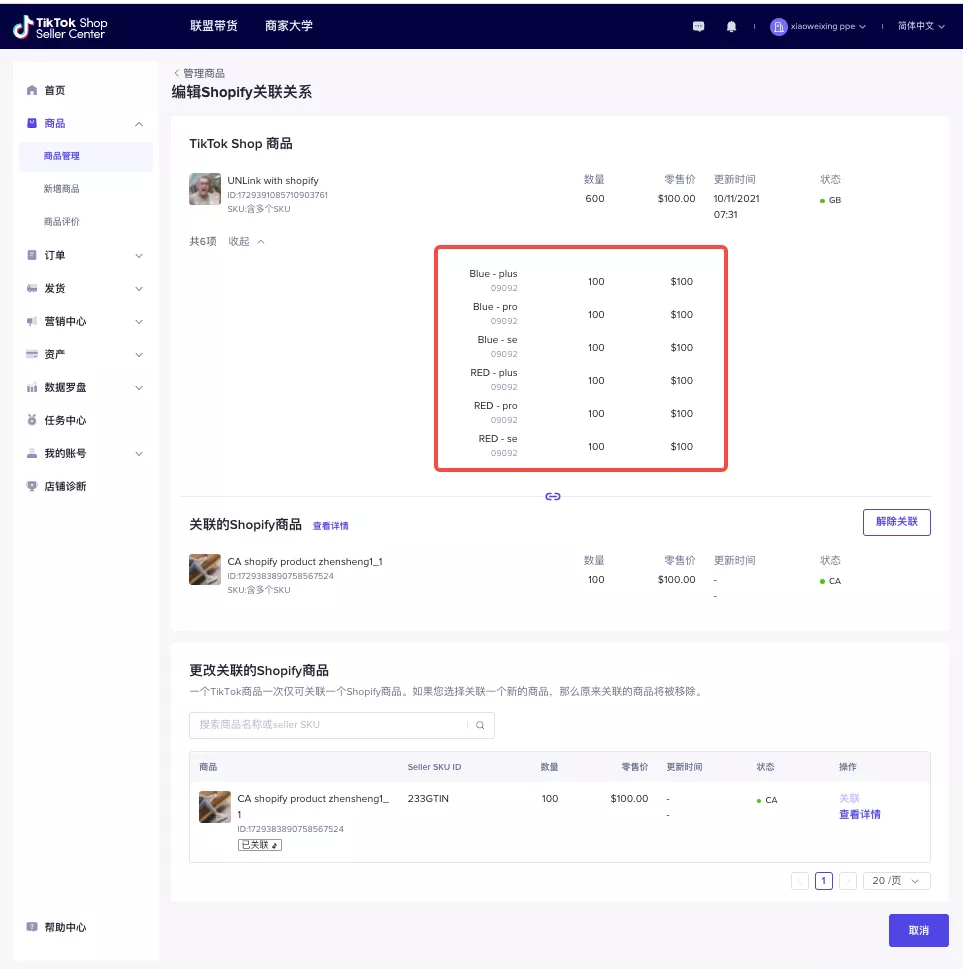Click the link chain icon between sections

point(553,496)
